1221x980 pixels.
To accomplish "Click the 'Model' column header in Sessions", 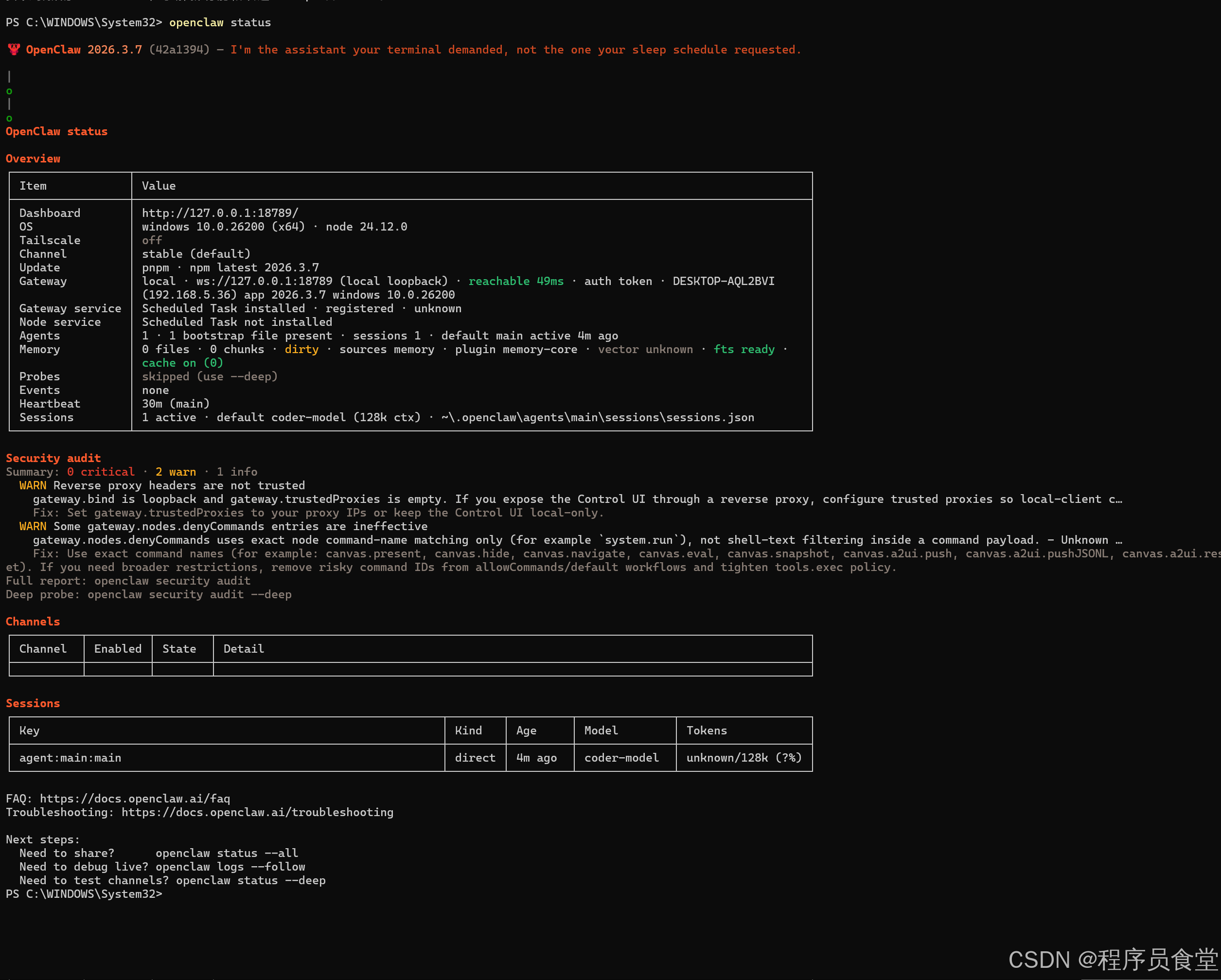I will point(601,730).
